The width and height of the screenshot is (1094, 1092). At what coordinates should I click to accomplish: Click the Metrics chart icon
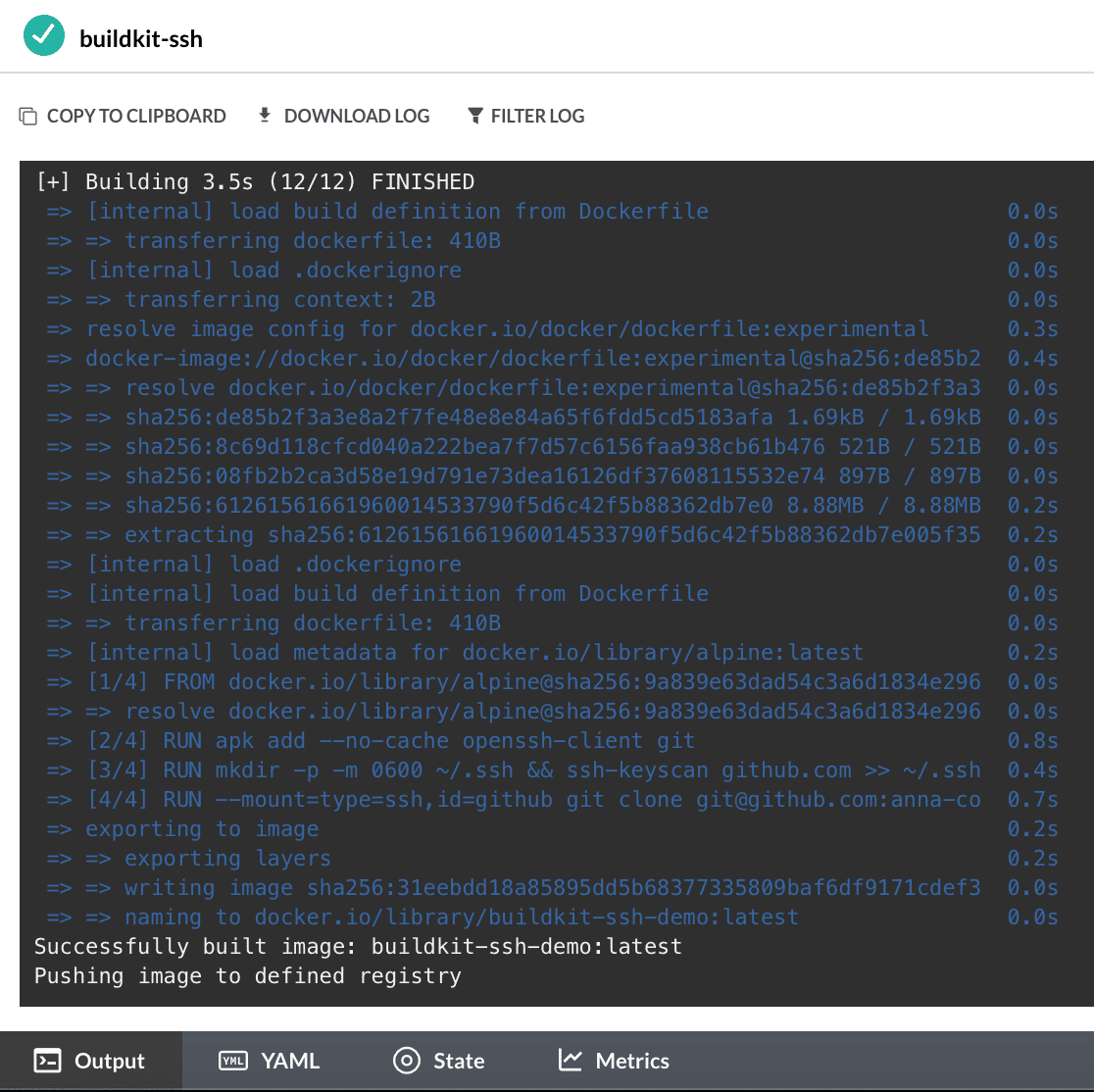[x=570, y=1060]
